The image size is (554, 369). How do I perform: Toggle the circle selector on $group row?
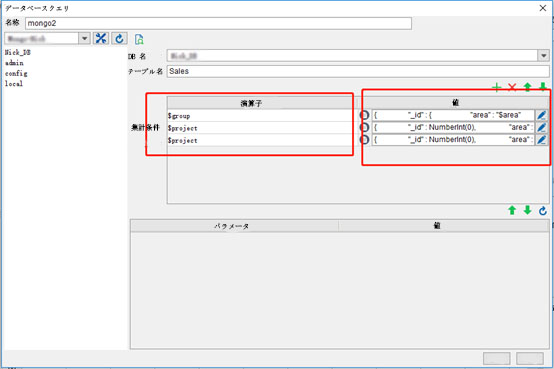coord(364,115)
